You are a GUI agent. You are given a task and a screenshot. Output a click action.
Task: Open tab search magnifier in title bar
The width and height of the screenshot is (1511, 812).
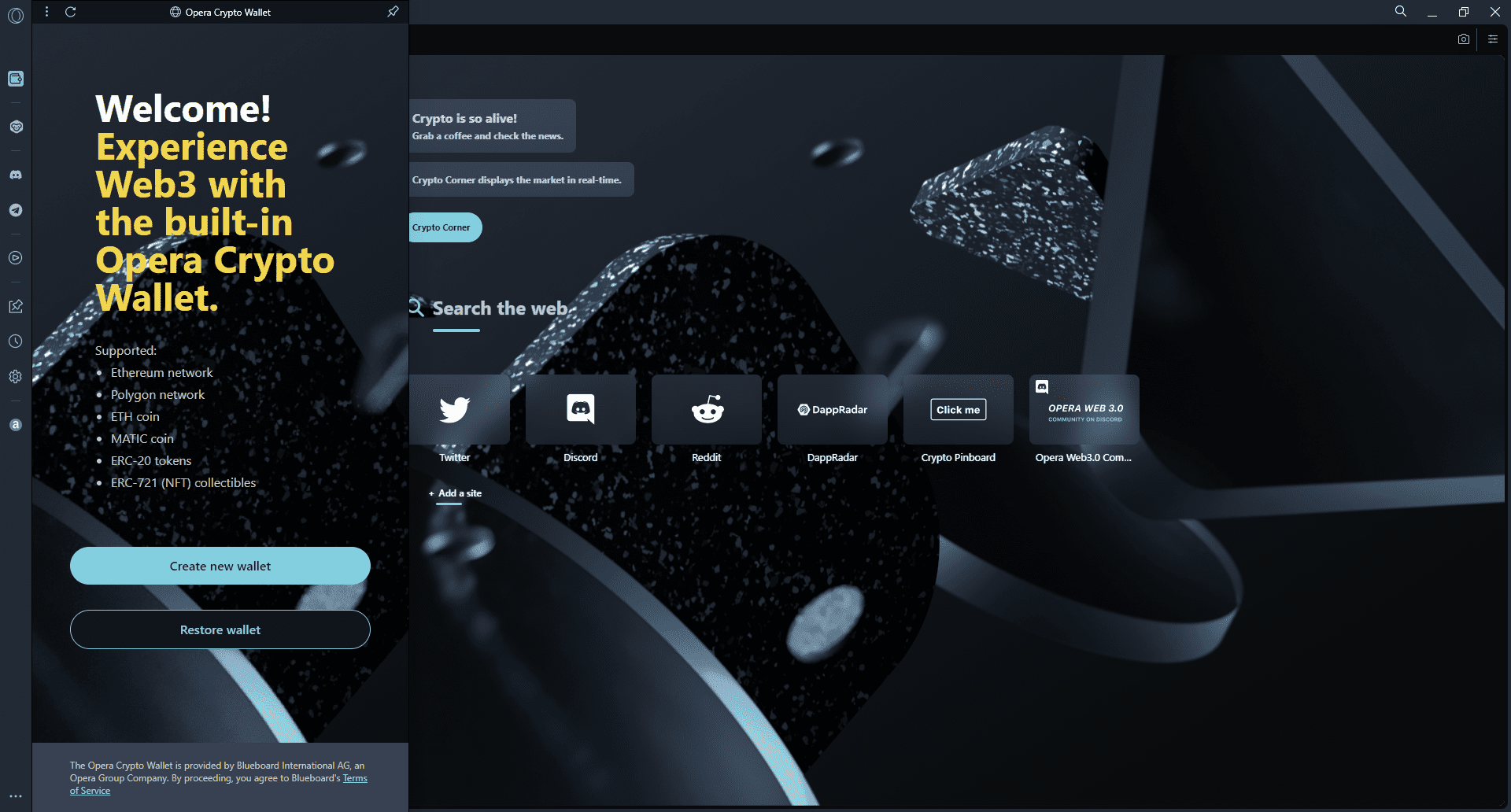(x=1401, y=11)
